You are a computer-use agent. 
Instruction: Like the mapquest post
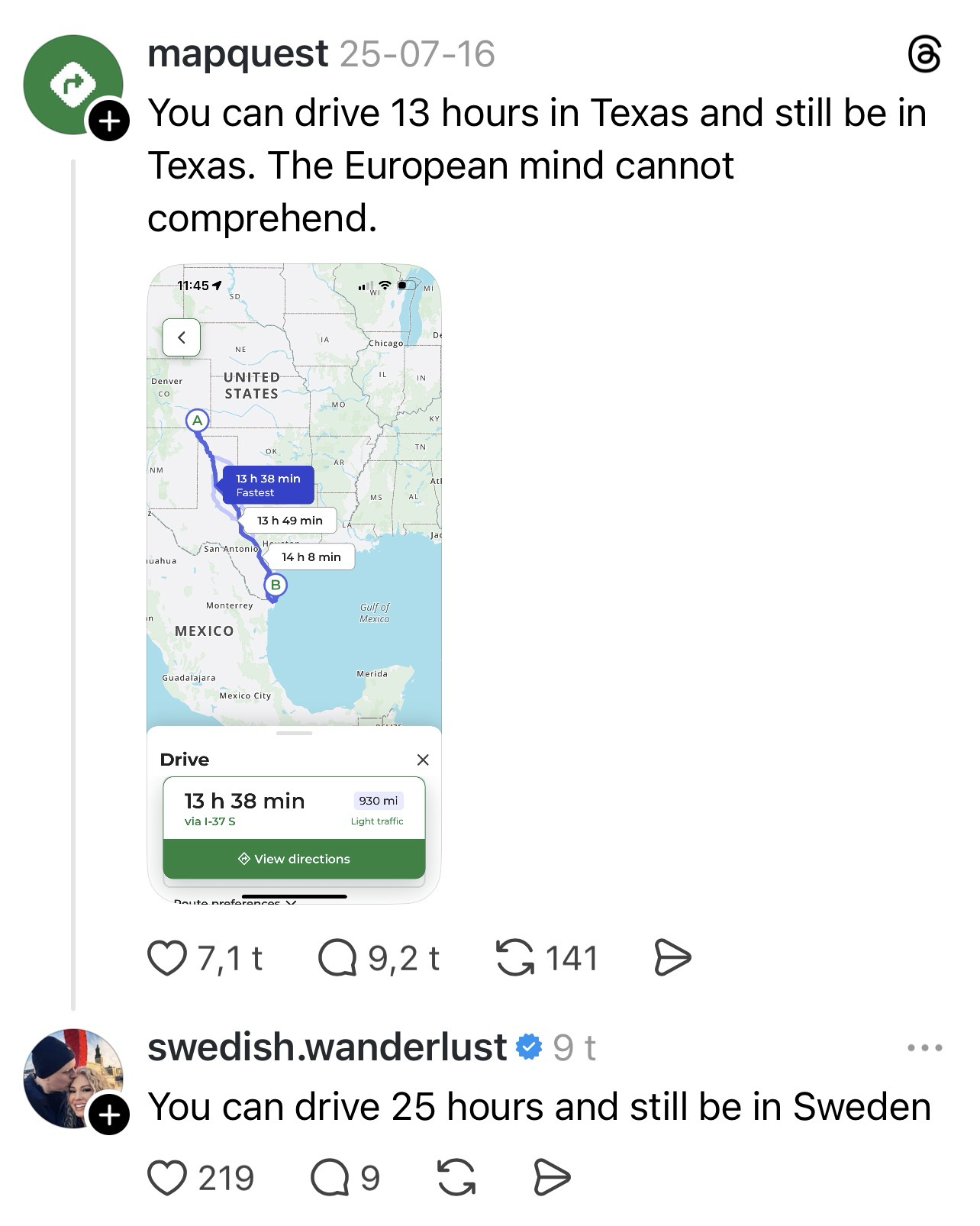(168, 958)
